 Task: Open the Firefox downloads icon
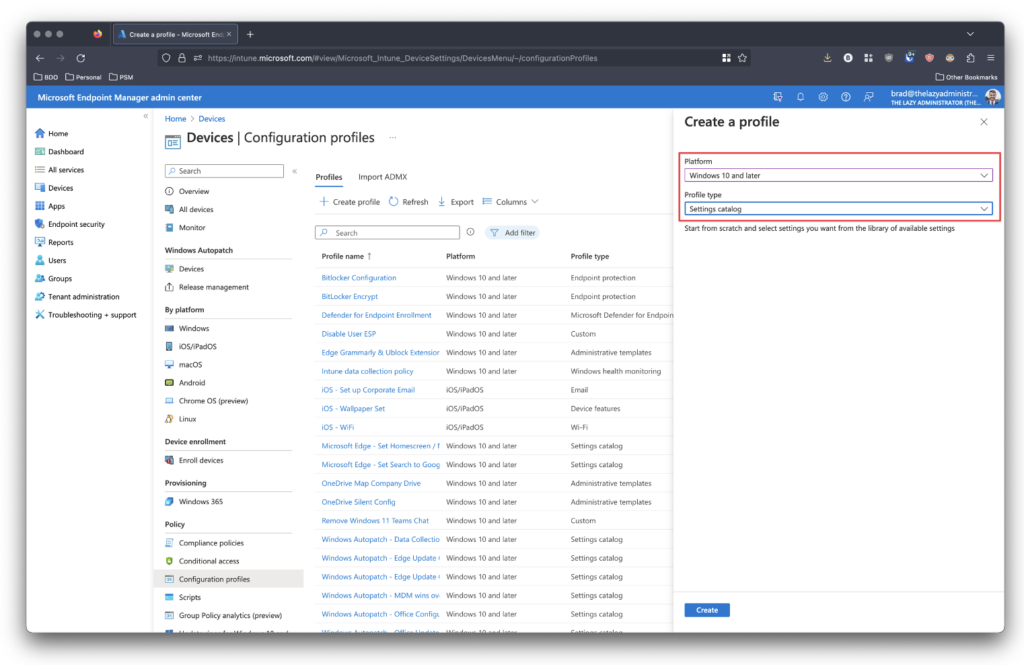point(827,58)
